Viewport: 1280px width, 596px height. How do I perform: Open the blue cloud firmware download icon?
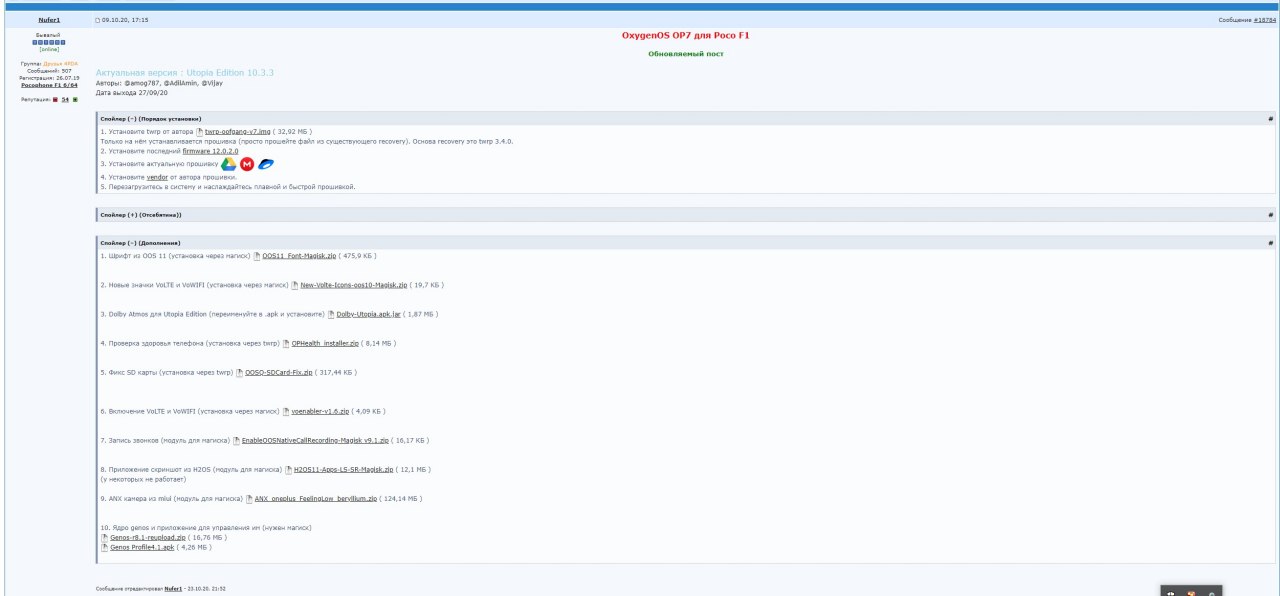pos(266,164)
